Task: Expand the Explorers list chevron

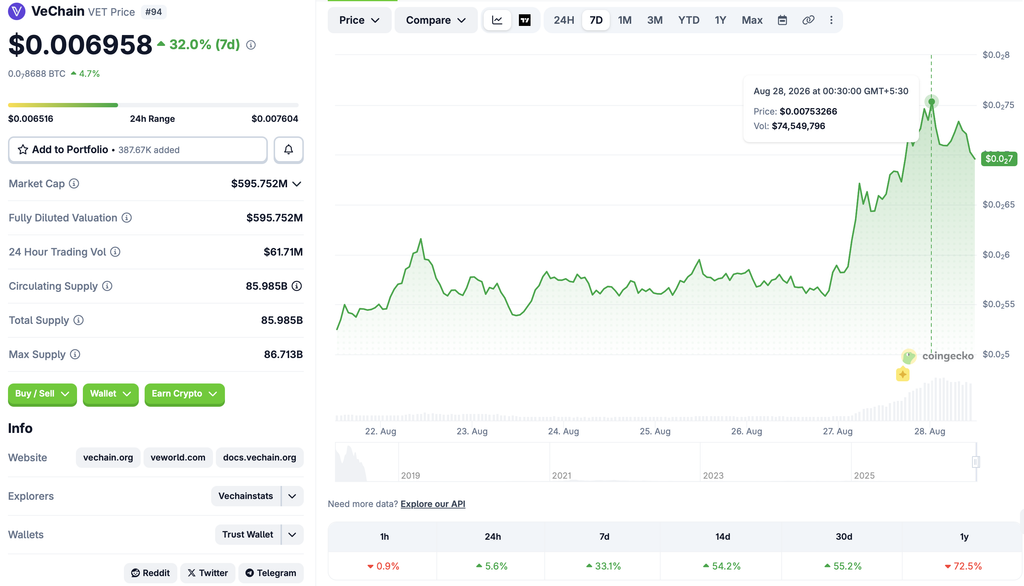Action: [293, 496]
